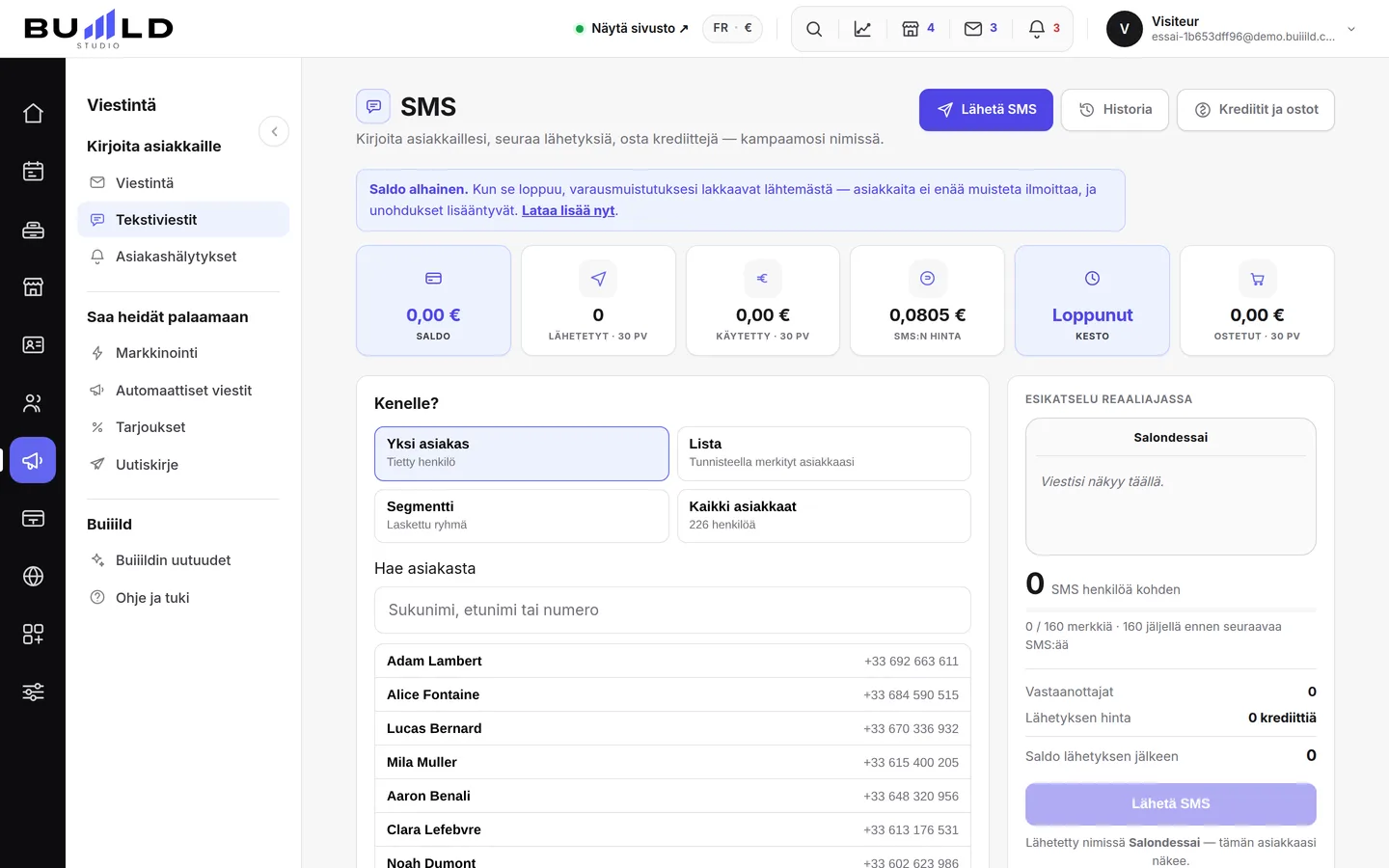The width and height of the screenshot is (1389, 868).
Task: Open Uutiskirje in the sidebar
Action: 183,464
